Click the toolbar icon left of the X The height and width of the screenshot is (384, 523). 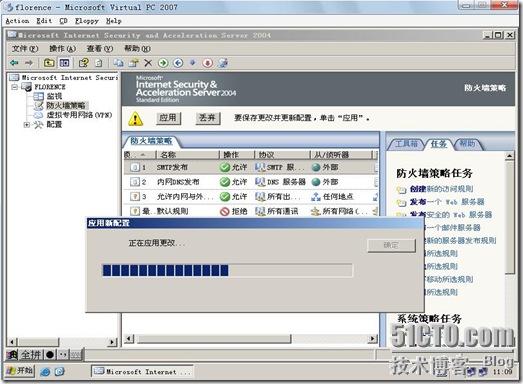click(134, 63)
